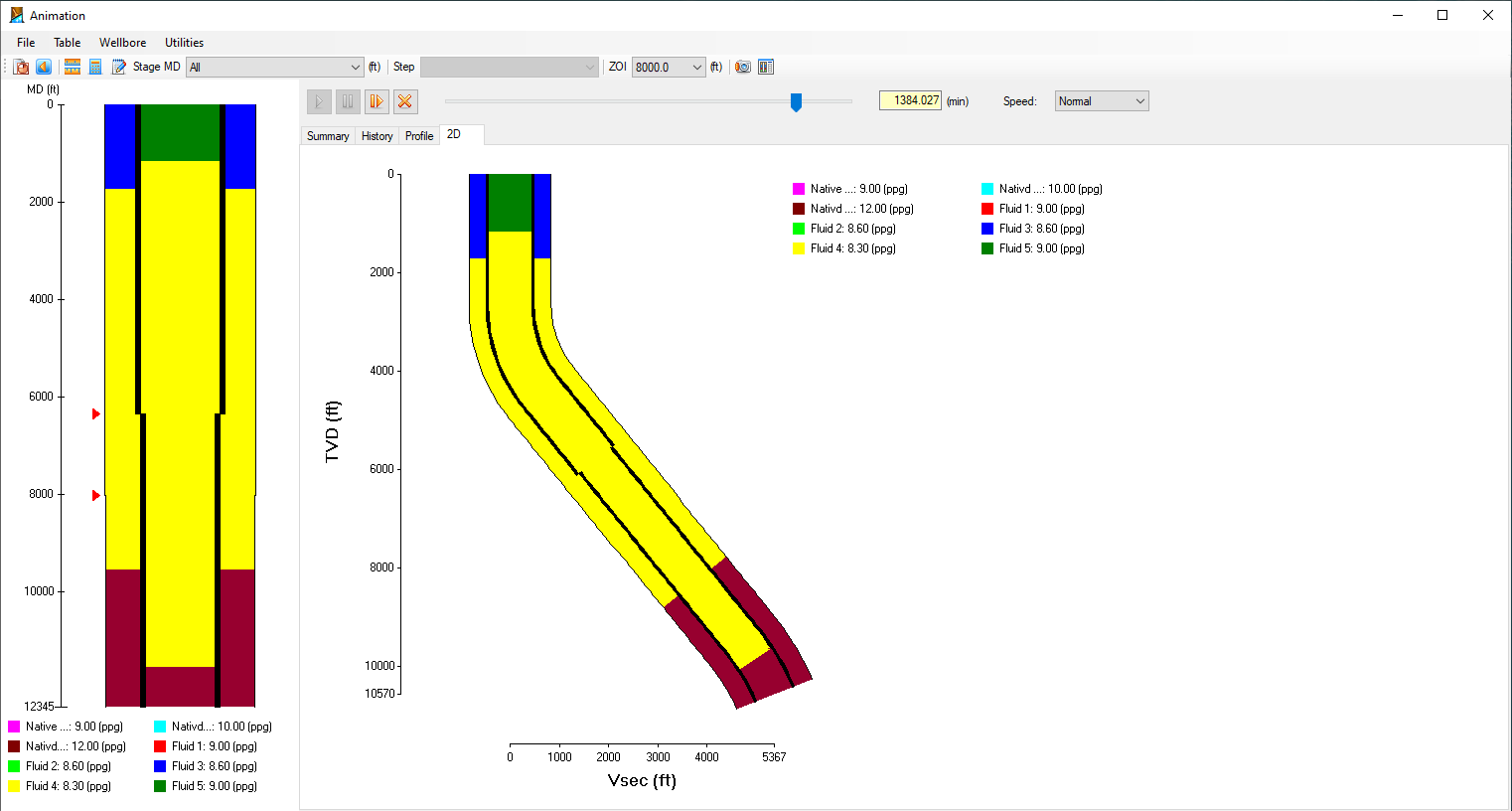Expand the Stage MD dropdown

(x=356, y=68)
